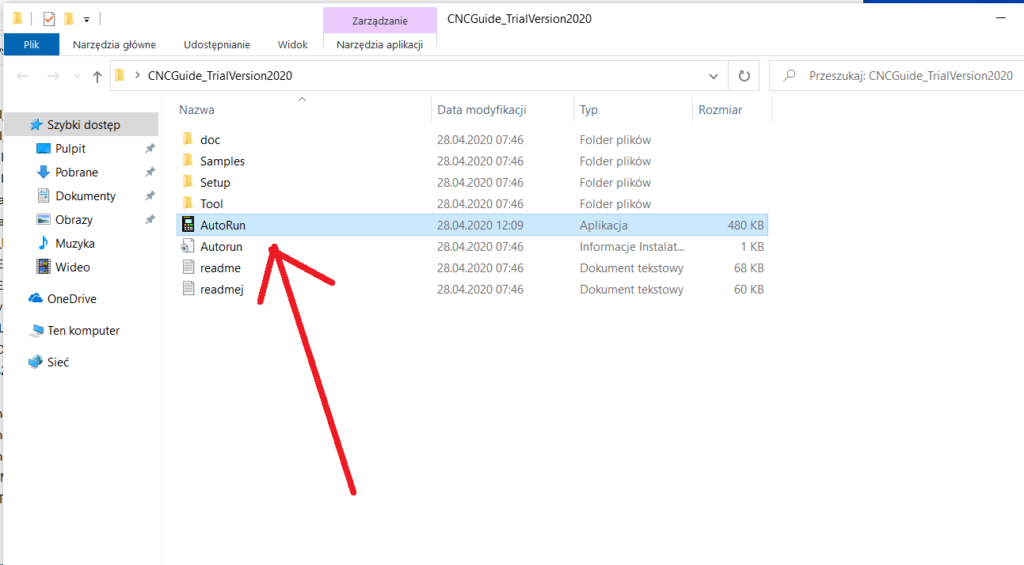This screenshot has height=565, width=1024.
Task: Click the "1 KB" size cell
Action: 752,246
